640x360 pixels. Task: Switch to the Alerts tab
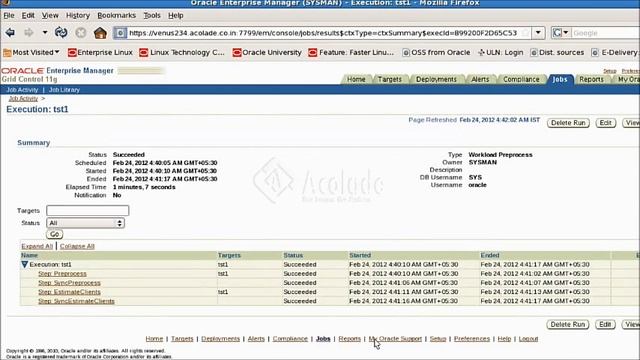[480, 79]
